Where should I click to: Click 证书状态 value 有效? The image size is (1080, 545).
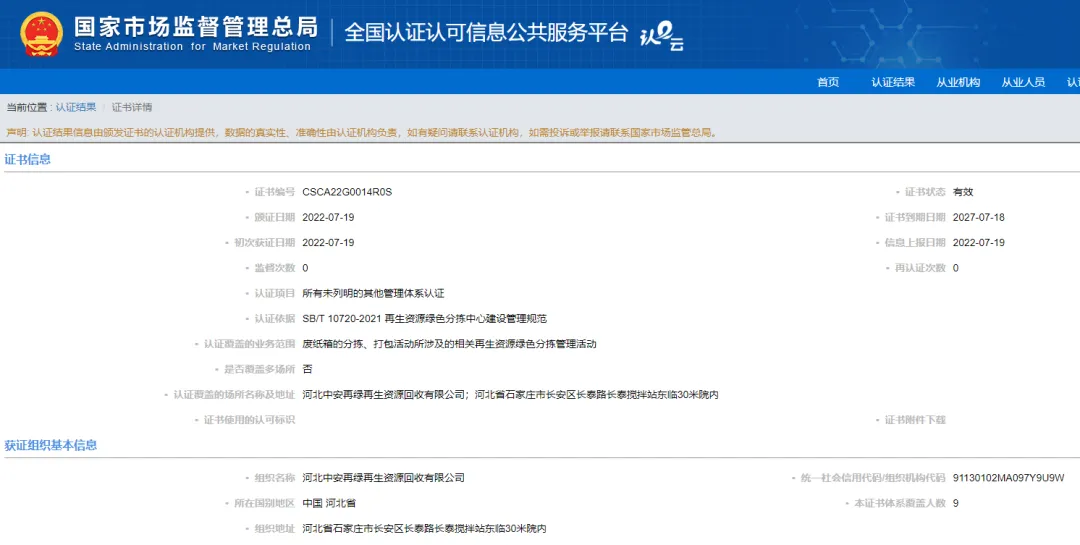point(963,192)
